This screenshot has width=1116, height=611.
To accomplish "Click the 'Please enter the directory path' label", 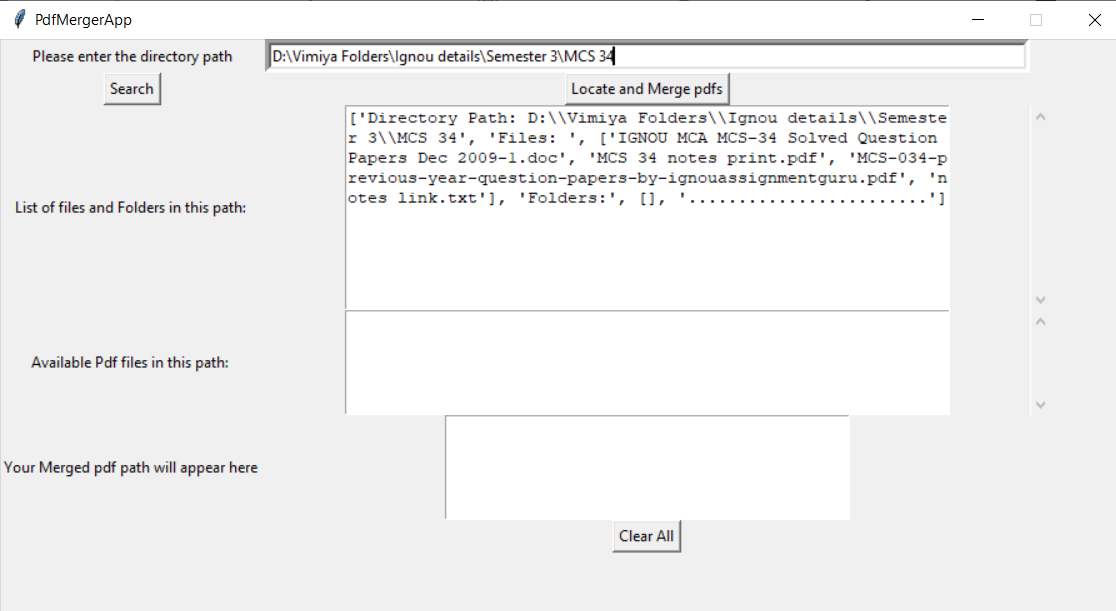I will (131, 57).
